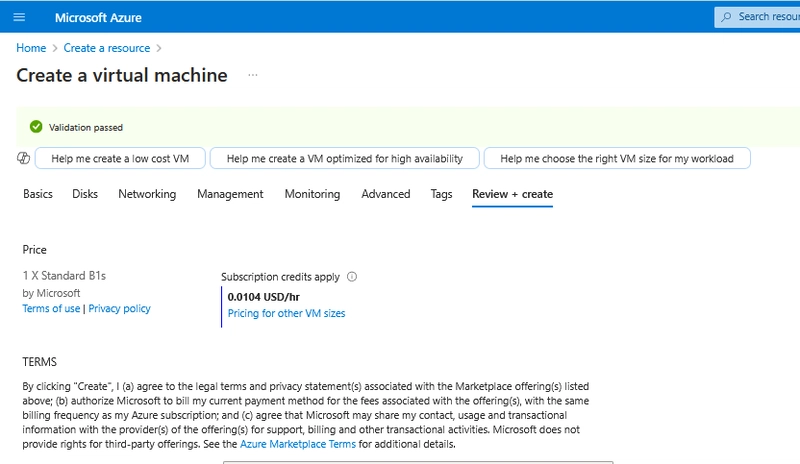This screenshot has width=800, height=464.
Task: Open the Advanced tab
Action: pyautogui.click(x=386, y=194)
